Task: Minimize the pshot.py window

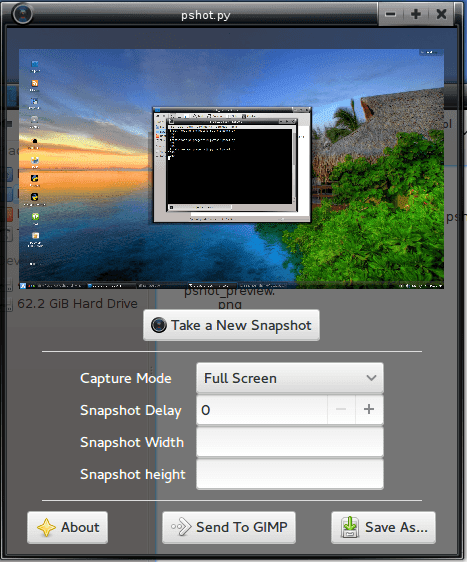Action: pyautogui.click(x=391, y=14)
